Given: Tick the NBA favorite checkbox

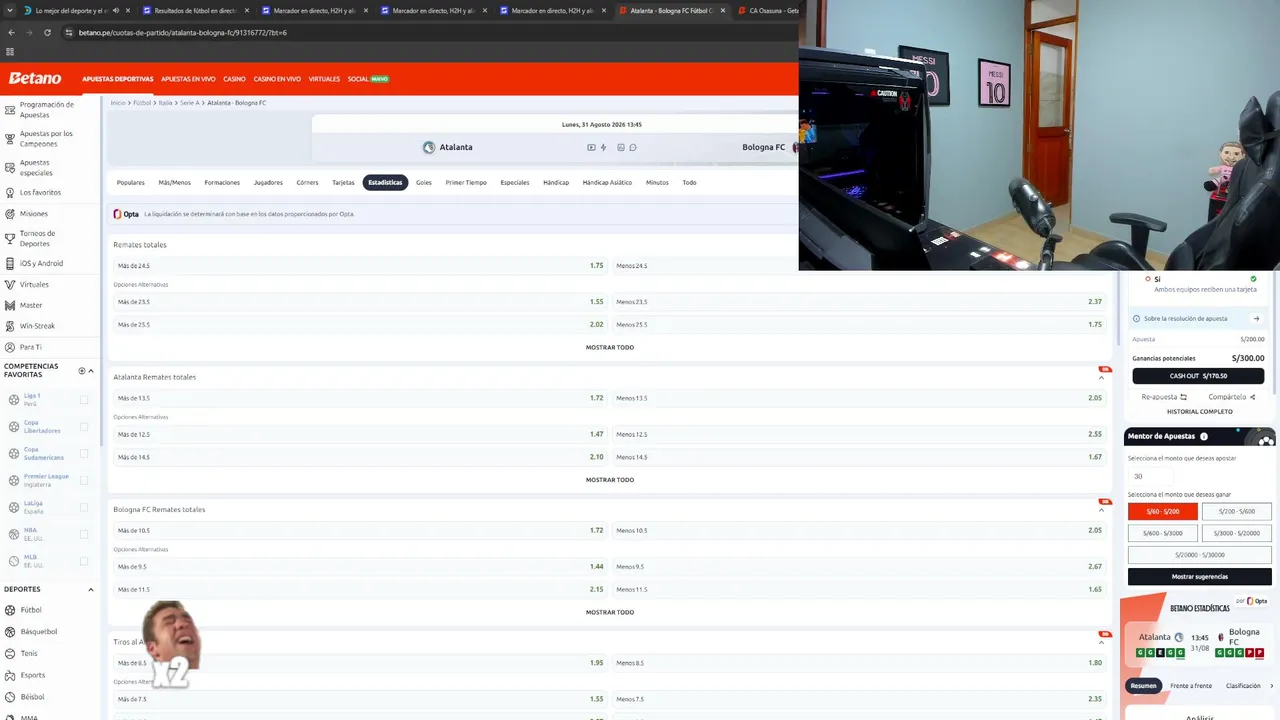Looking at the screenshot, I should [x=84, y=534].
